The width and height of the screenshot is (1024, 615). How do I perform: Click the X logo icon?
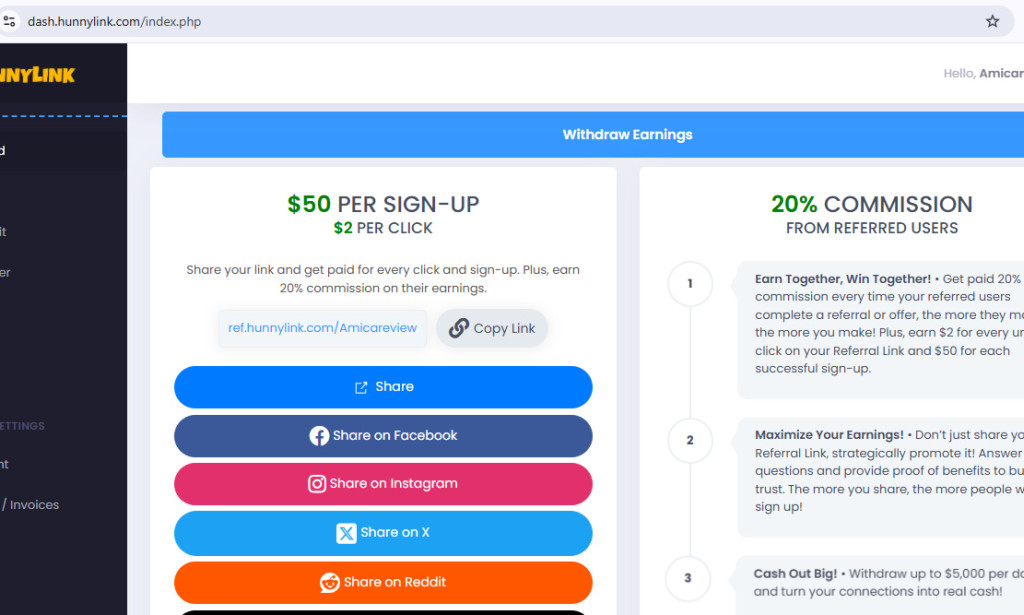pos(346,533)
